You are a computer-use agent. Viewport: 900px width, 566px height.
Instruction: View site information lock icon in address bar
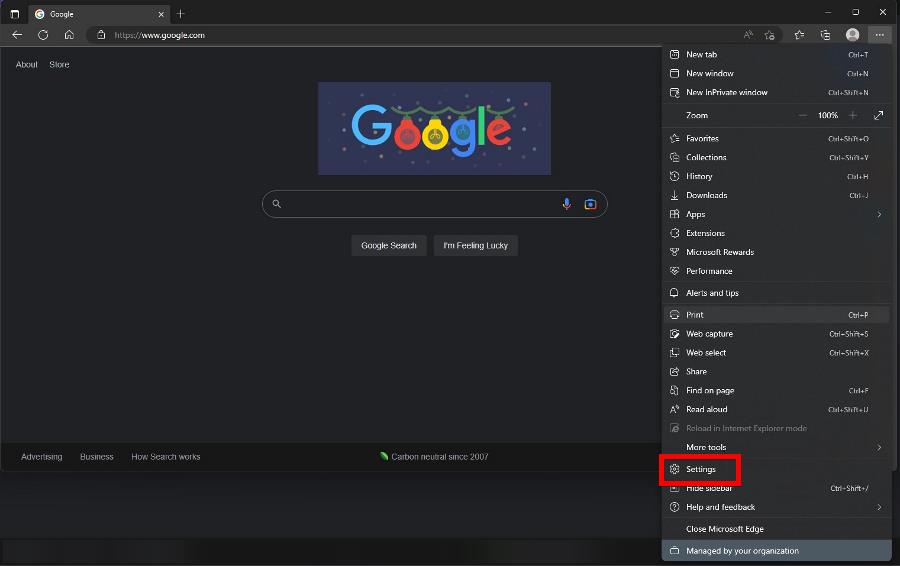point(101,35)
